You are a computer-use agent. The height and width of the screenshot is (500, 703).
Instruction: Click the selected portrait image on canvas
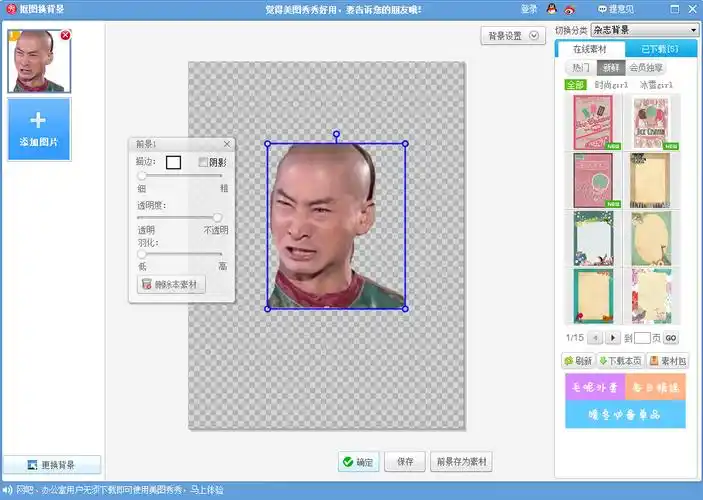point(336,226)
